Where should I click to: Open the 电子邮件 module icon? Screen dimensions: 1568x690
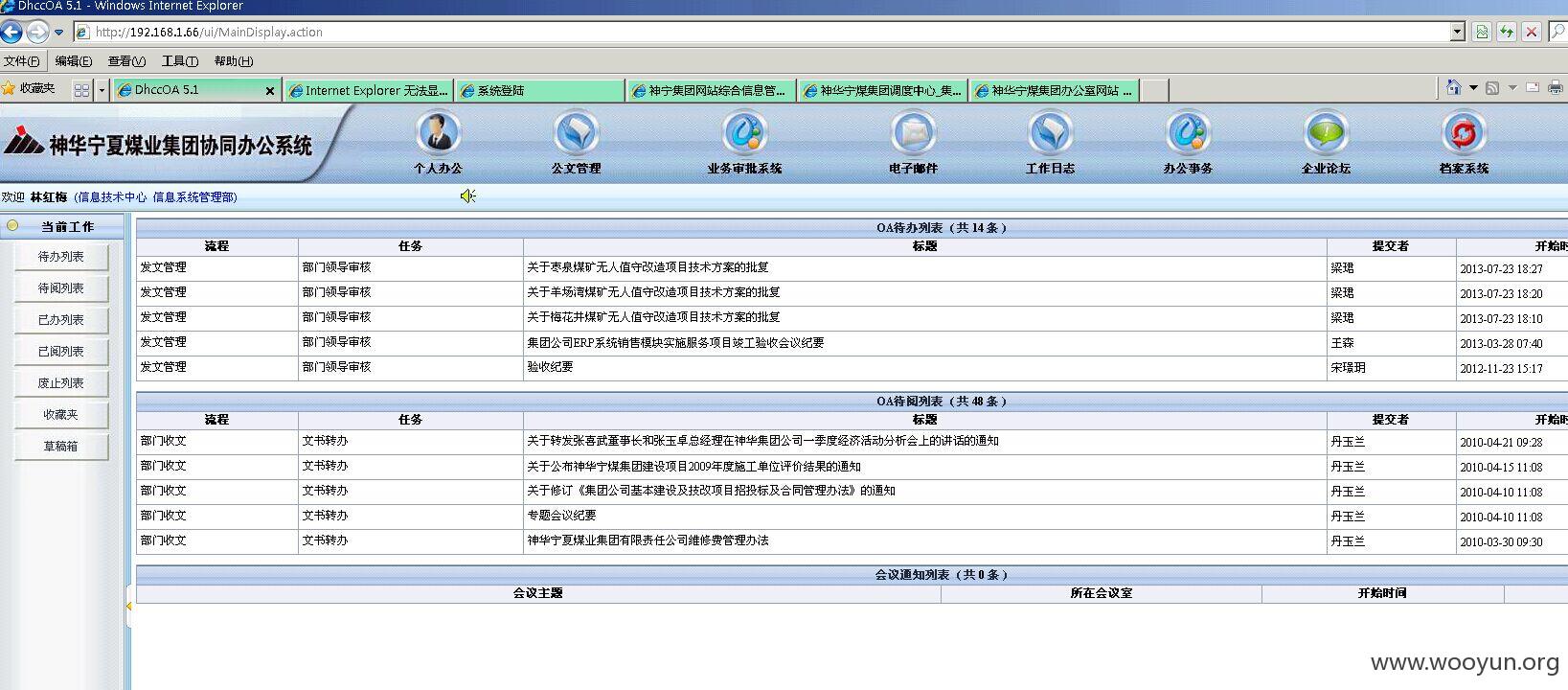coord(914,132)
